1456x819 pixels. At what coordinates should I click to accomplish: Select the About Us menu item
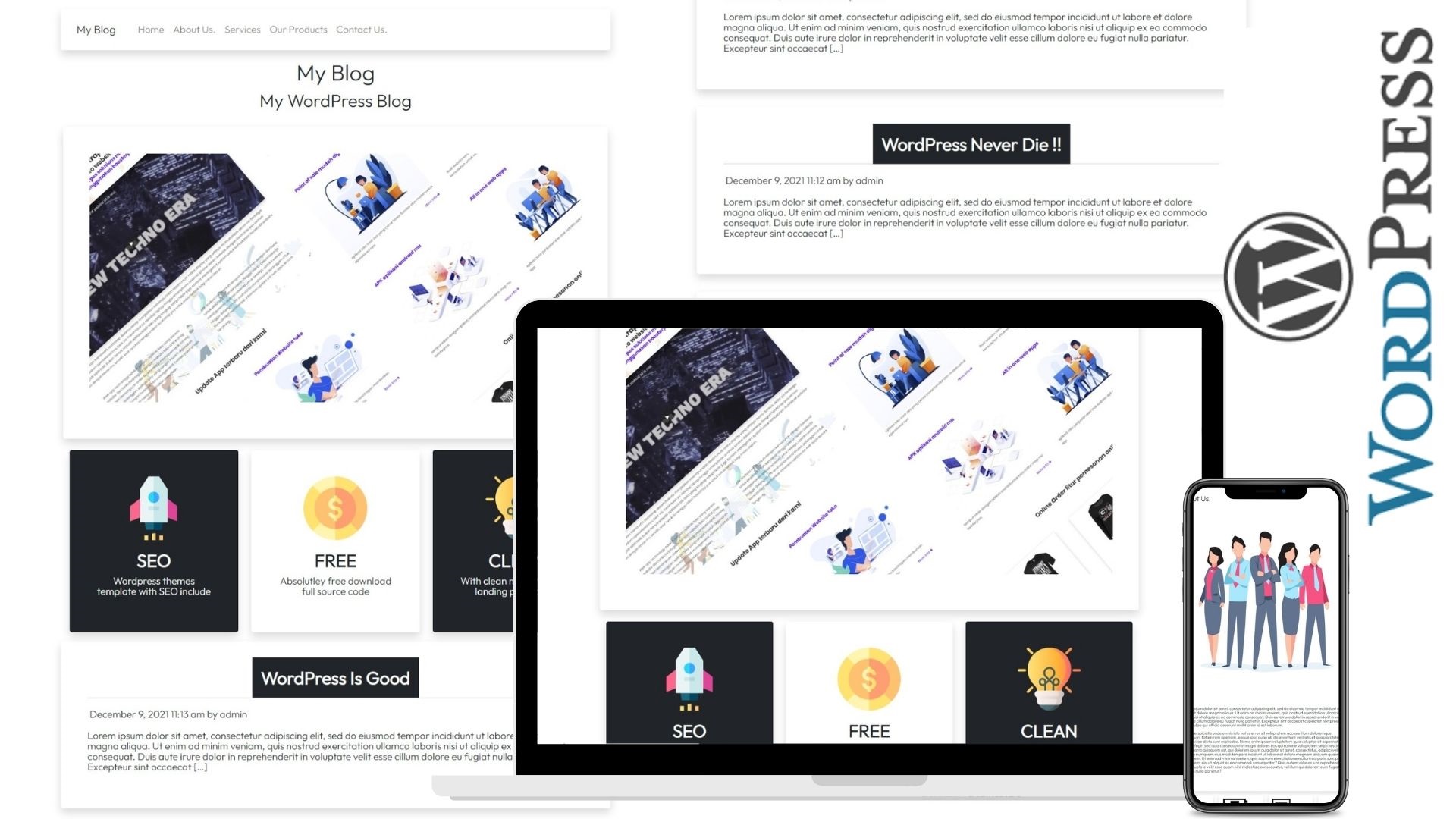(193, 29)
